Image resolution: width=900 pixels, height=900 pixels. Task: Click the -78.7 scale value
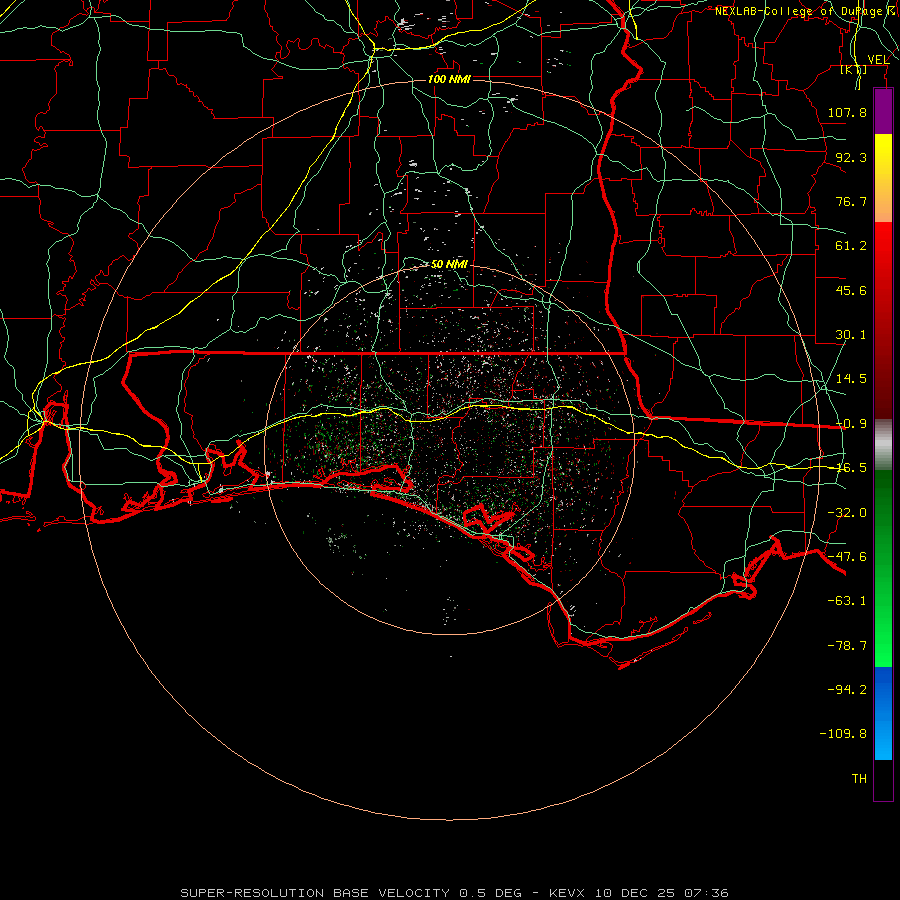tap(847, 646)
